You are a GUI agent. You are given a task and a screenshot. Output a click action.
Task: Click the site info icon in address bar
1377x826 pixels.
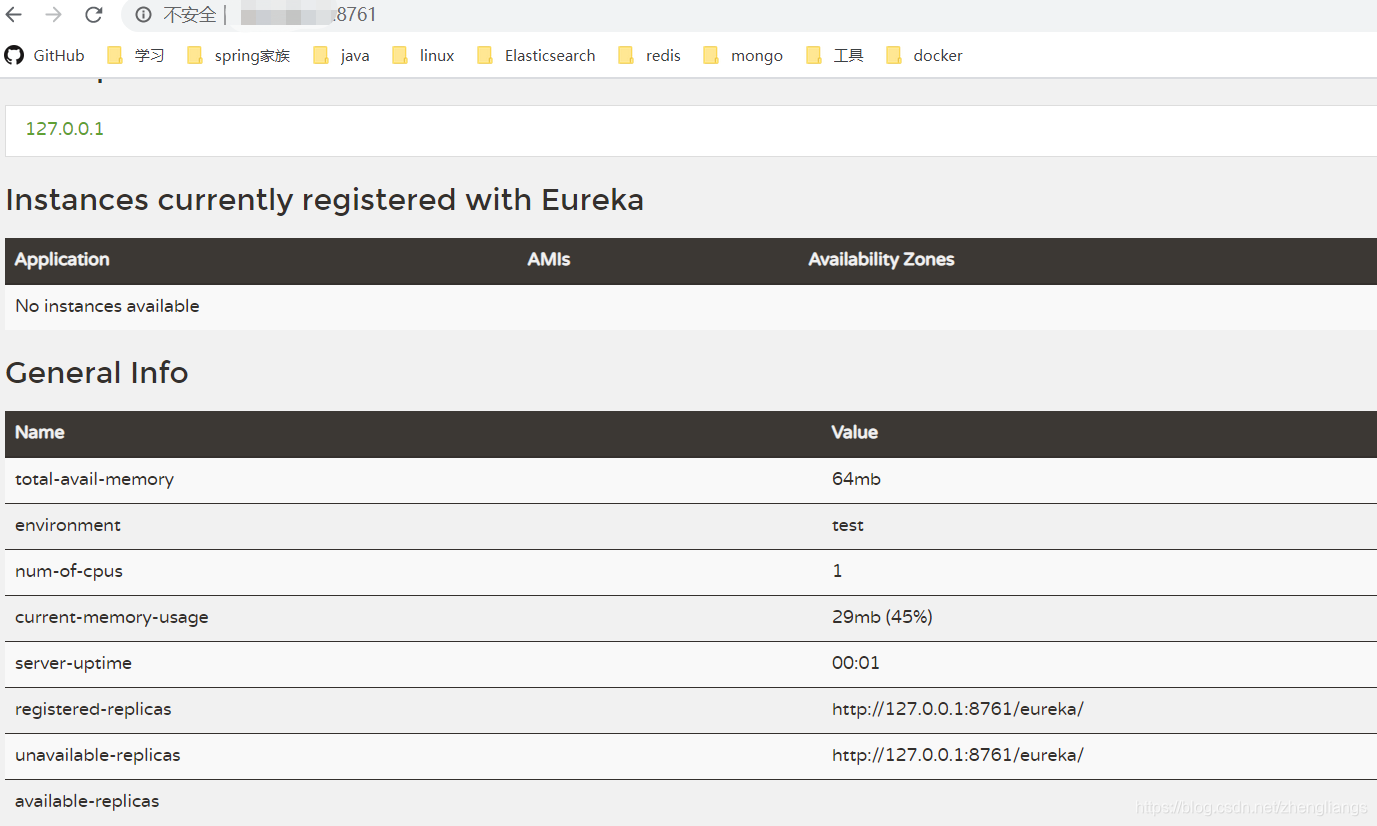tap(143, 15)
